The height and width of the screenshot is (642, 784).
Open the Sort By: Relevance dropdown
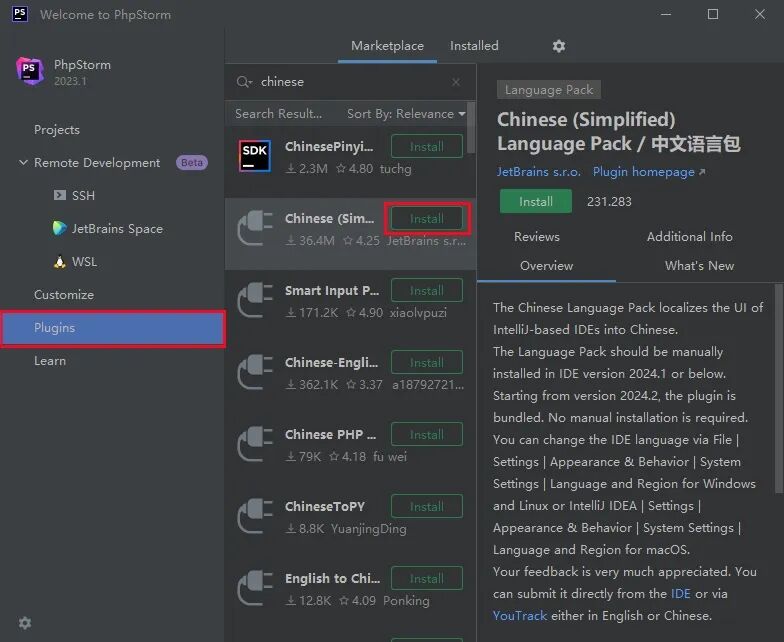click(406, 114)
